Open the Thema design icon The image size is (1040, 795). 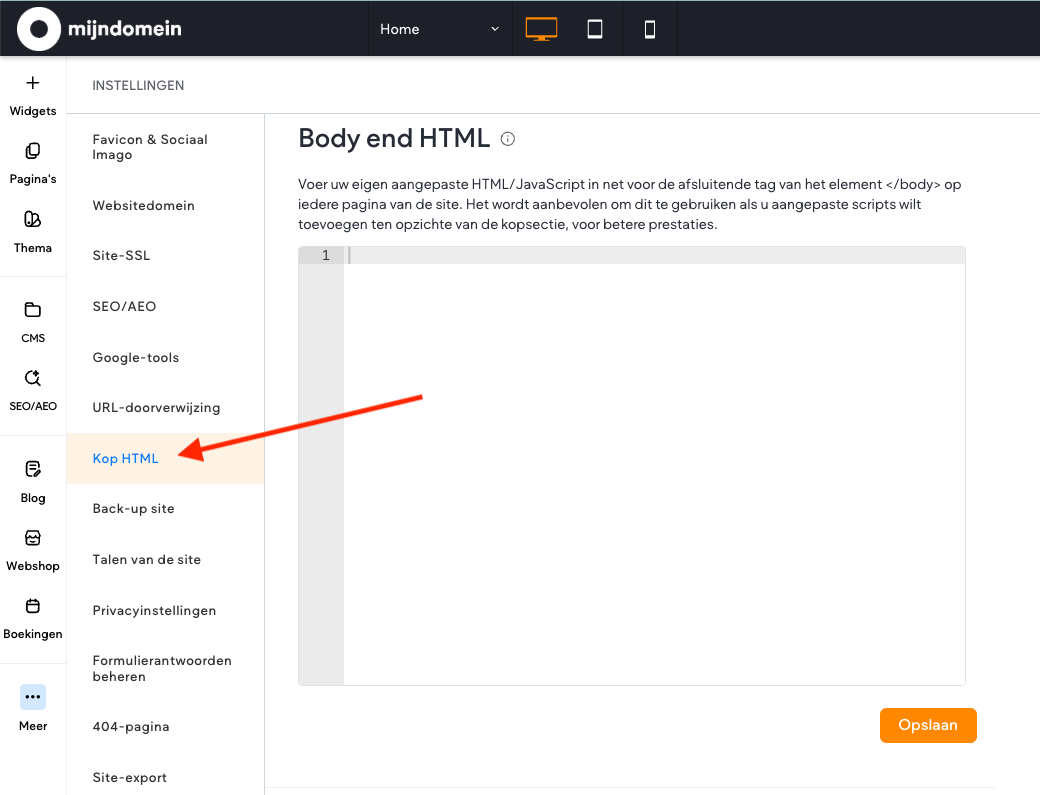click(33, 220)
